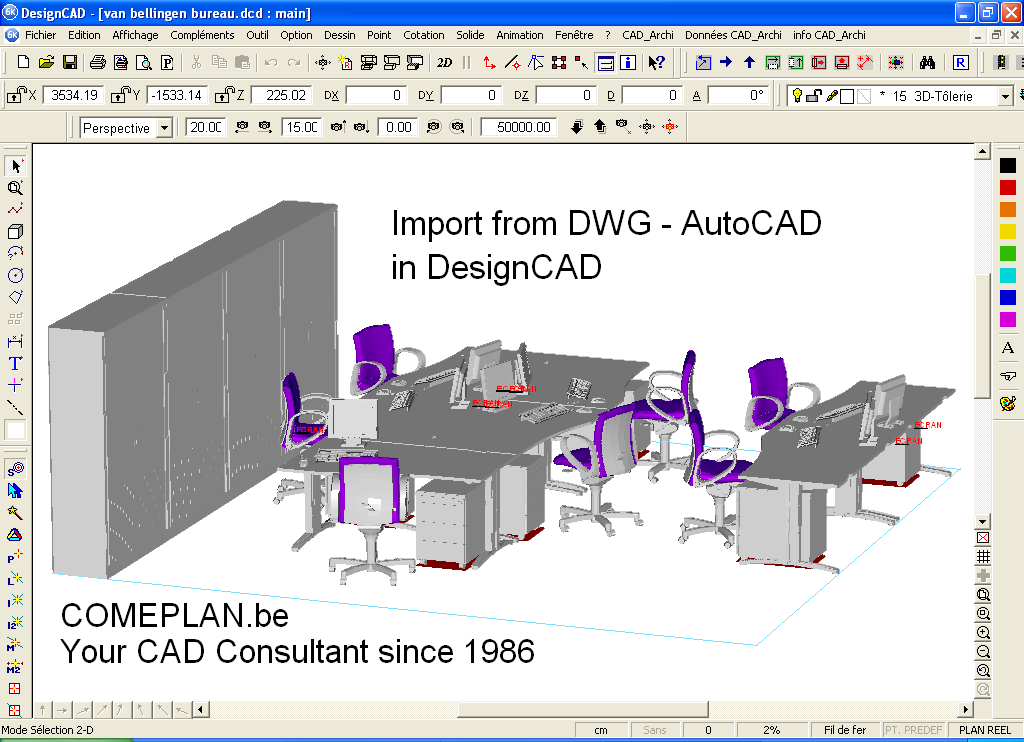This screenshot has width=1024, height=742.
Task: Click the PT. PREDEF status button
Action: coord(914,730)
